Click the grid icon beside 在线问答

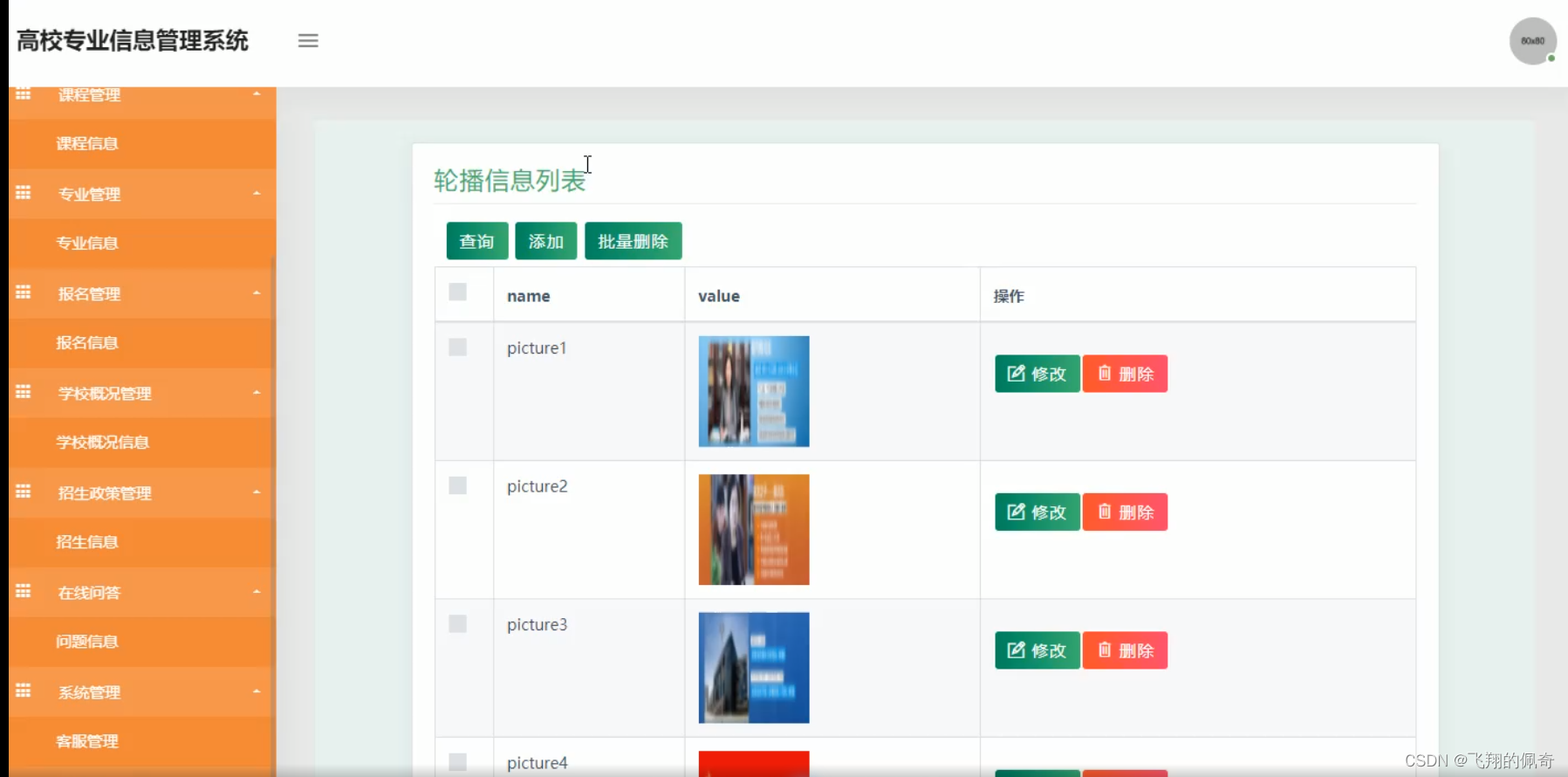[24, 591]
